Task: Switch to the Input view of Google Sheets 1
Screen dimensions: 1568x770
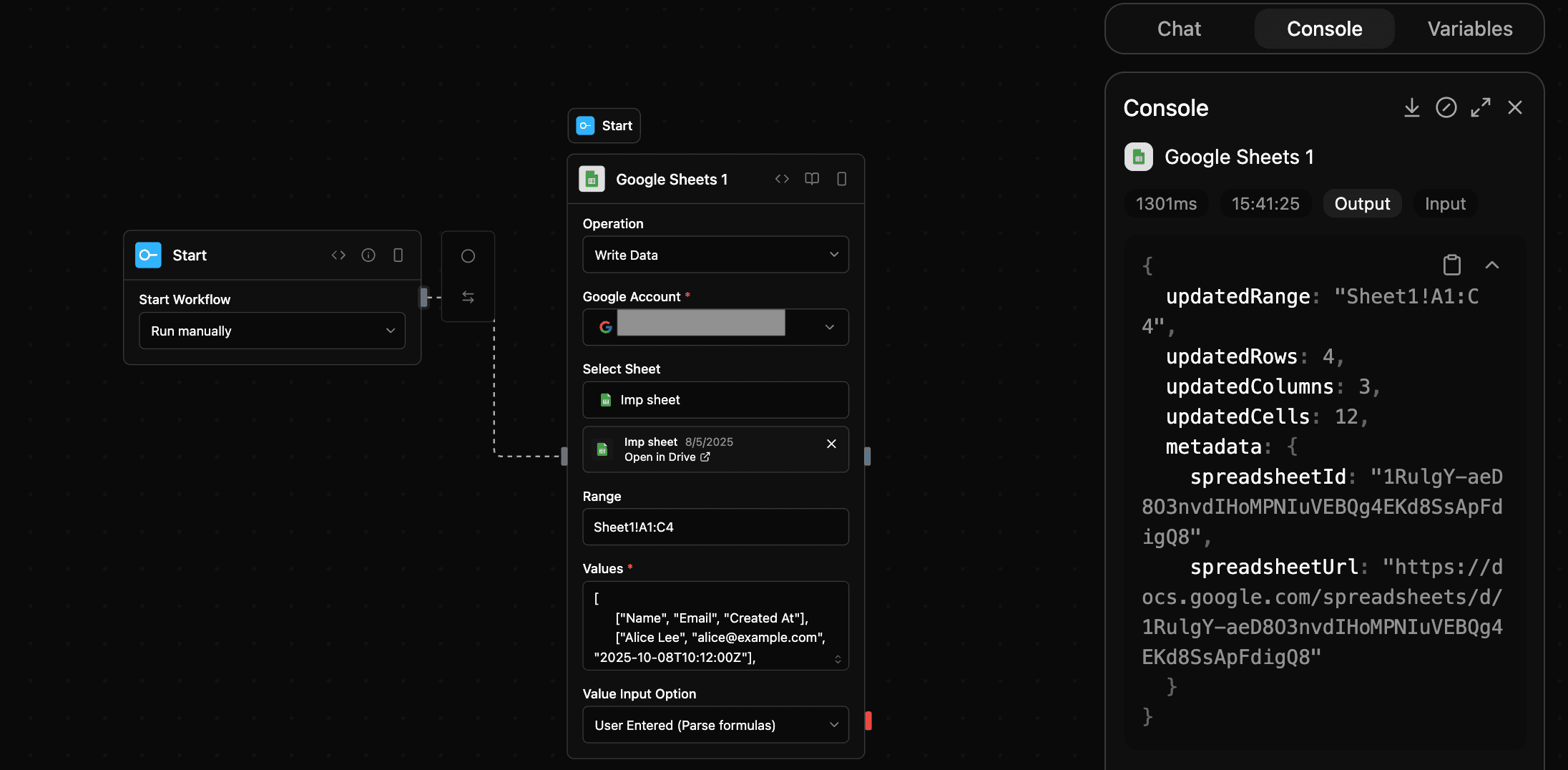Action: (x=1445, y=203)
